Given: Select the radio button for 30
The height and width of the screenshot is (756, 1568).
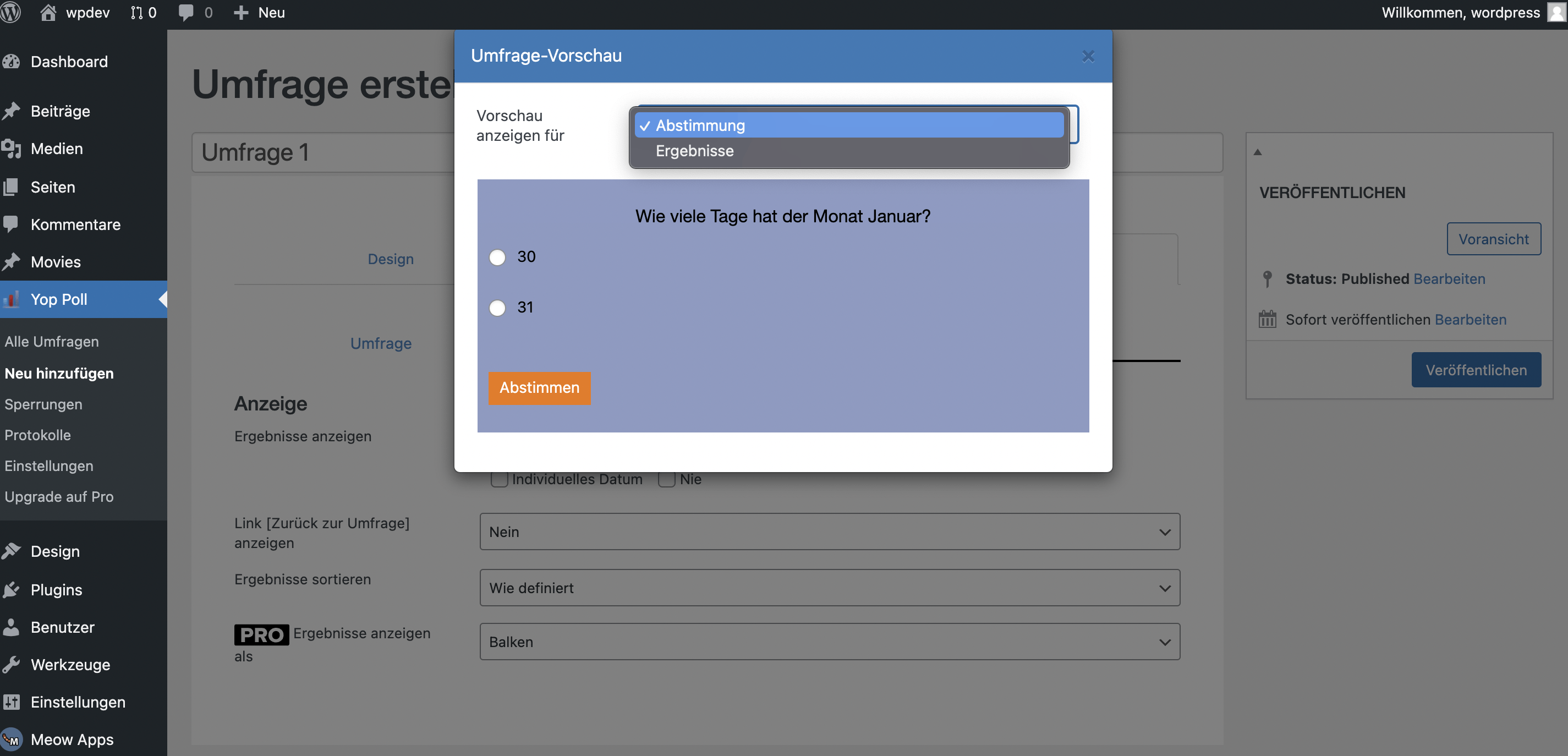Looking at the screenshot, I should [497, 257].
